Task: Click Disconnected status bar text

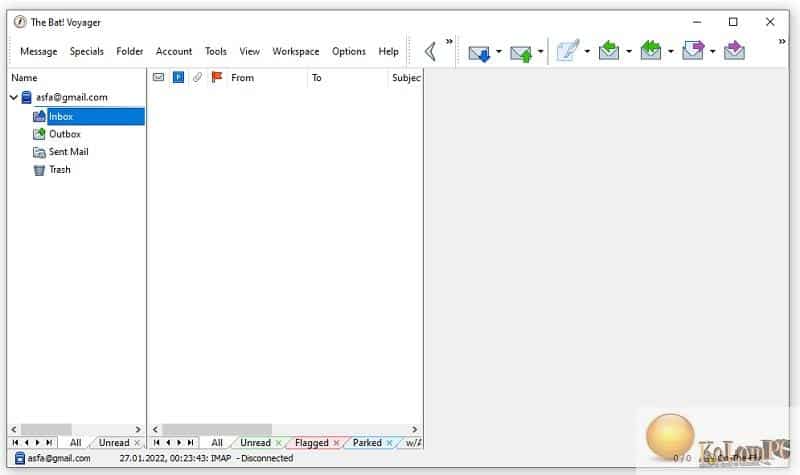Action: pos(267,458)
